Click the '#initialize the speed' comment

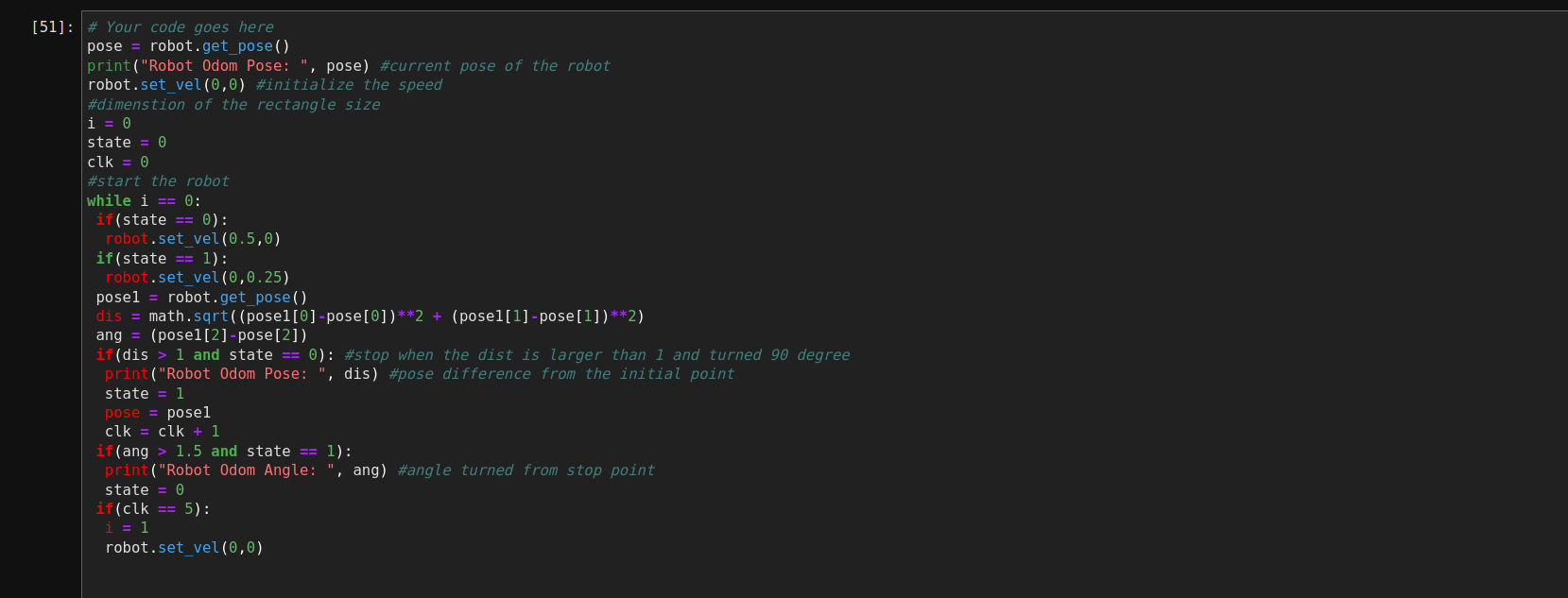tap(349, 85)
